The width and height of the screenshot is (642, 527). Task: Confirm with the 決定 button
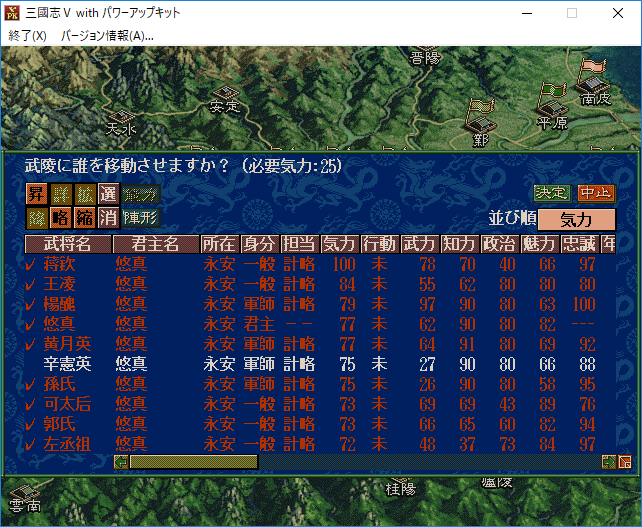[551, 193]
